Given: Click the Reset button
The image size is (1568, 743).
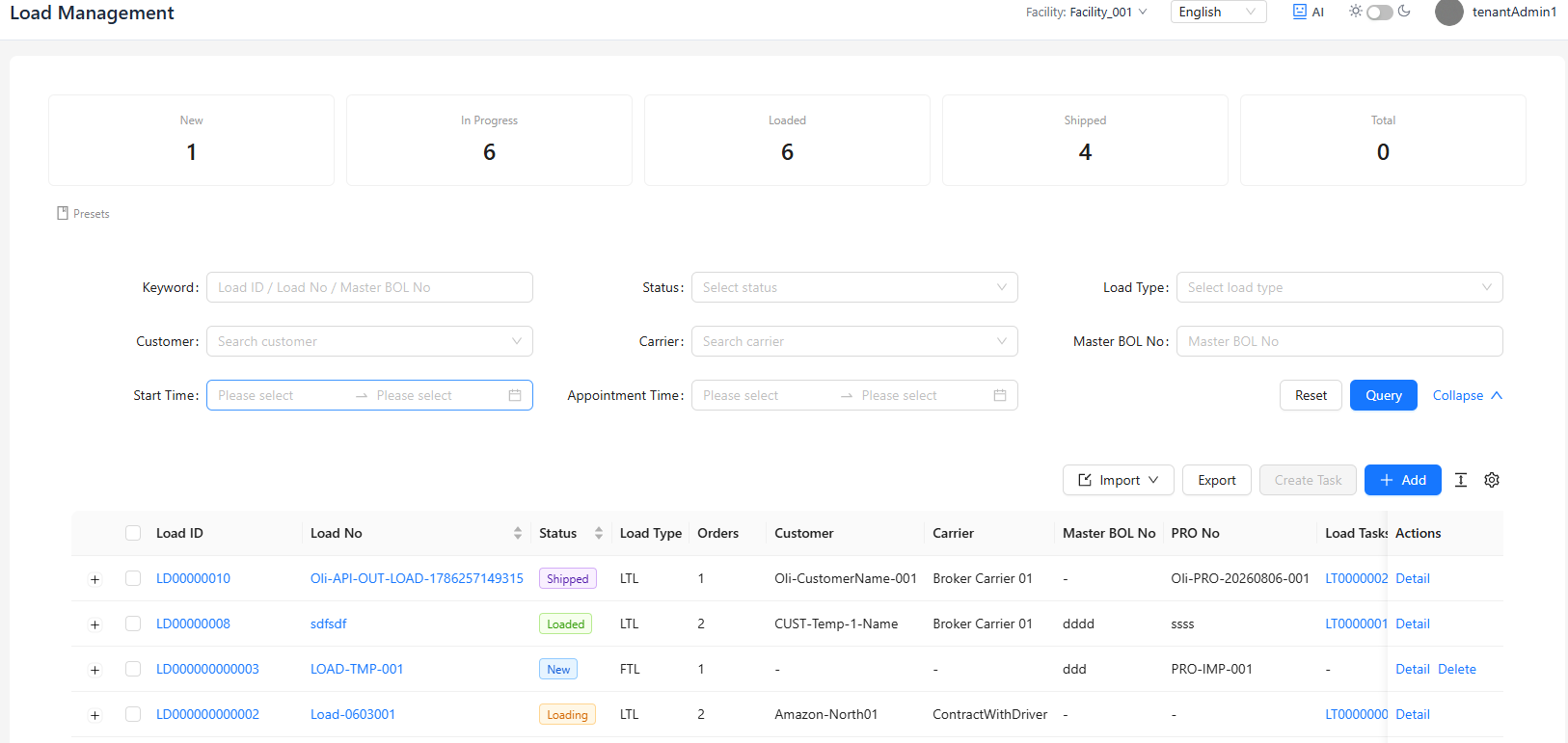Looking at the screenshot, I should pos(1311,395).
